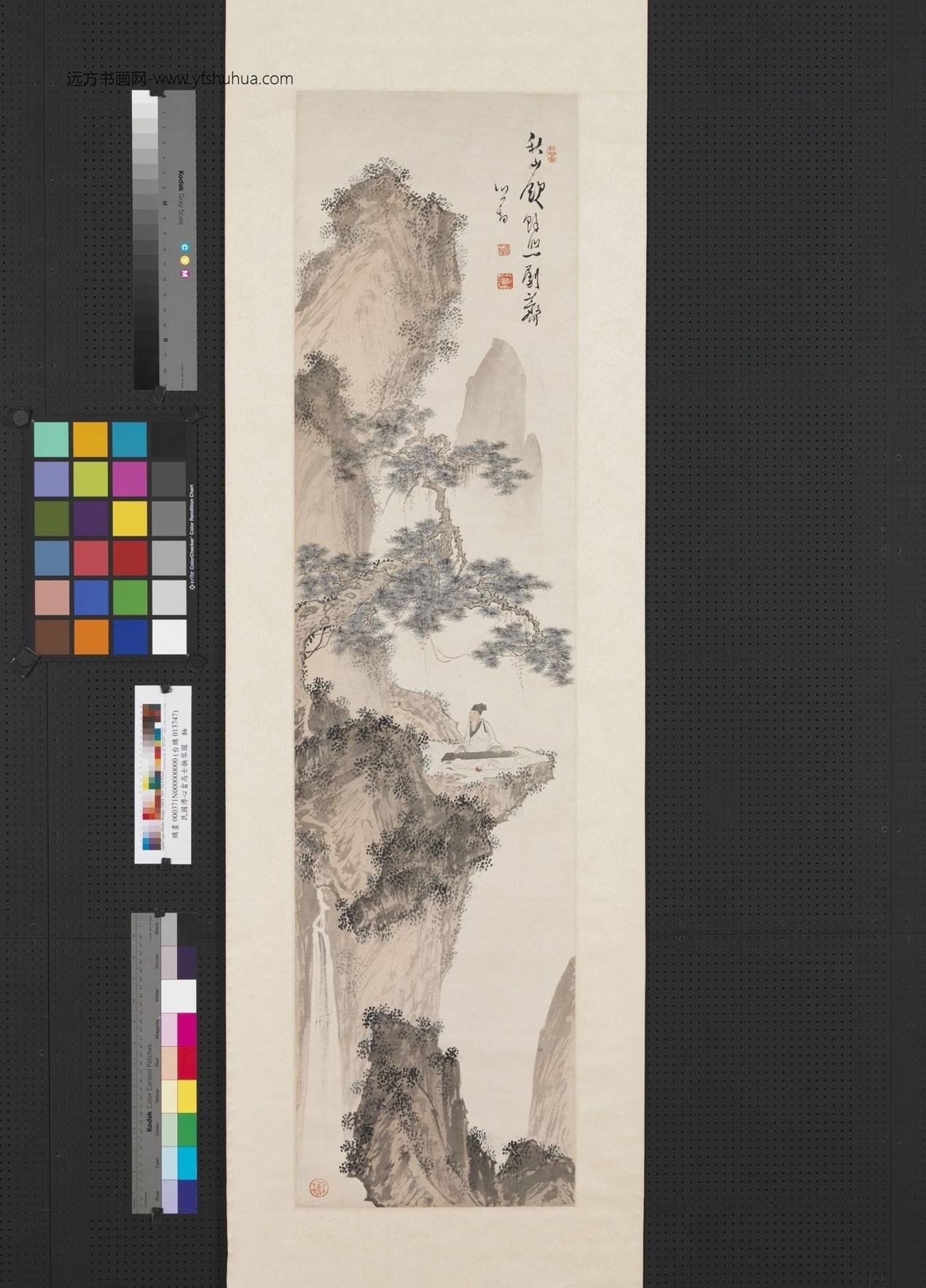Click the orange-yellow patch beside the bluish-green ColorChecker patch
The width and height of the screenshot is (926, 1288).
90,440
